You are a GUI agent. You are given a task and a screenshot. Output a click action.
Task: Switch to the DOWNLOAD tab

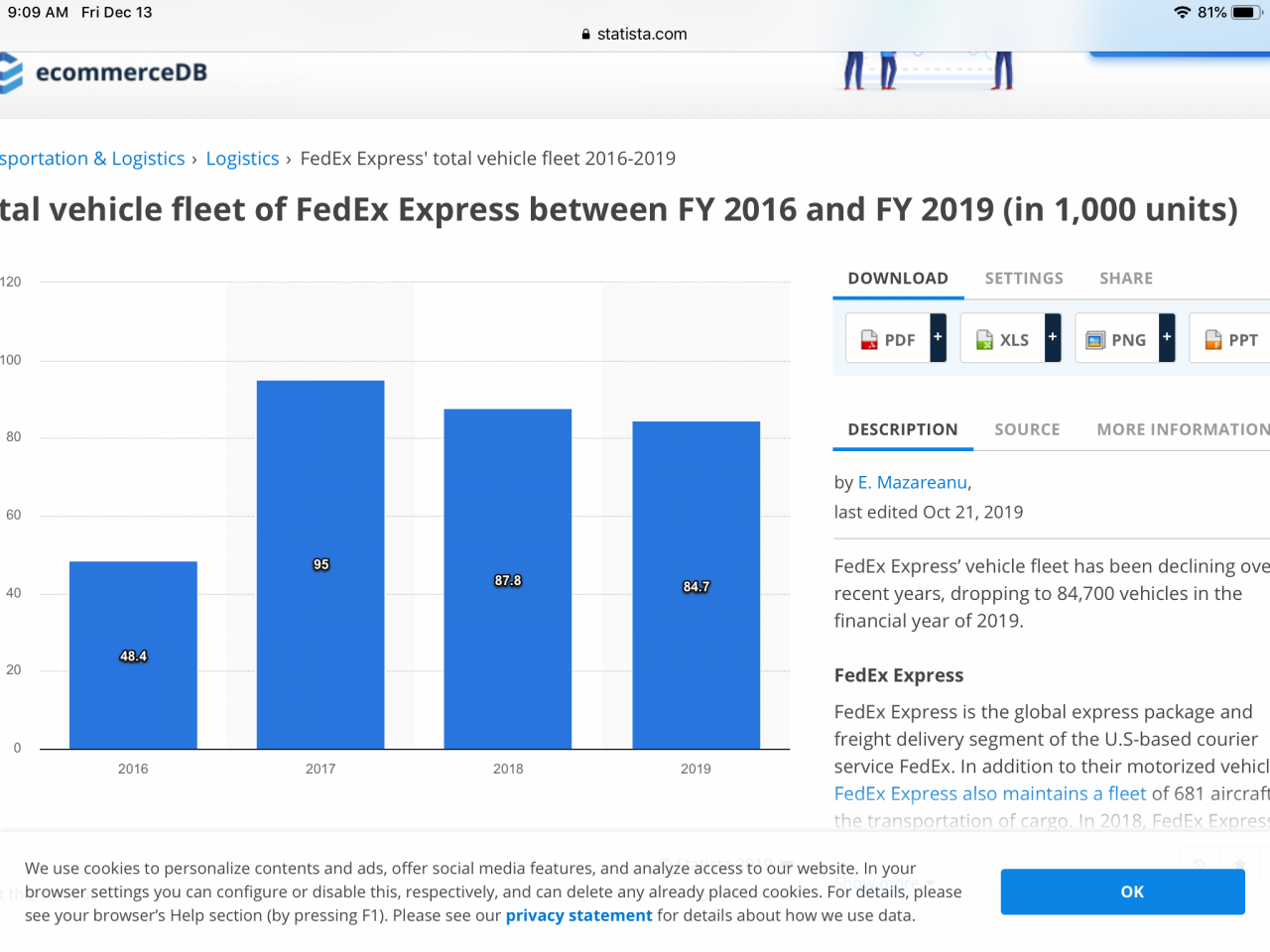coord(898,279)
